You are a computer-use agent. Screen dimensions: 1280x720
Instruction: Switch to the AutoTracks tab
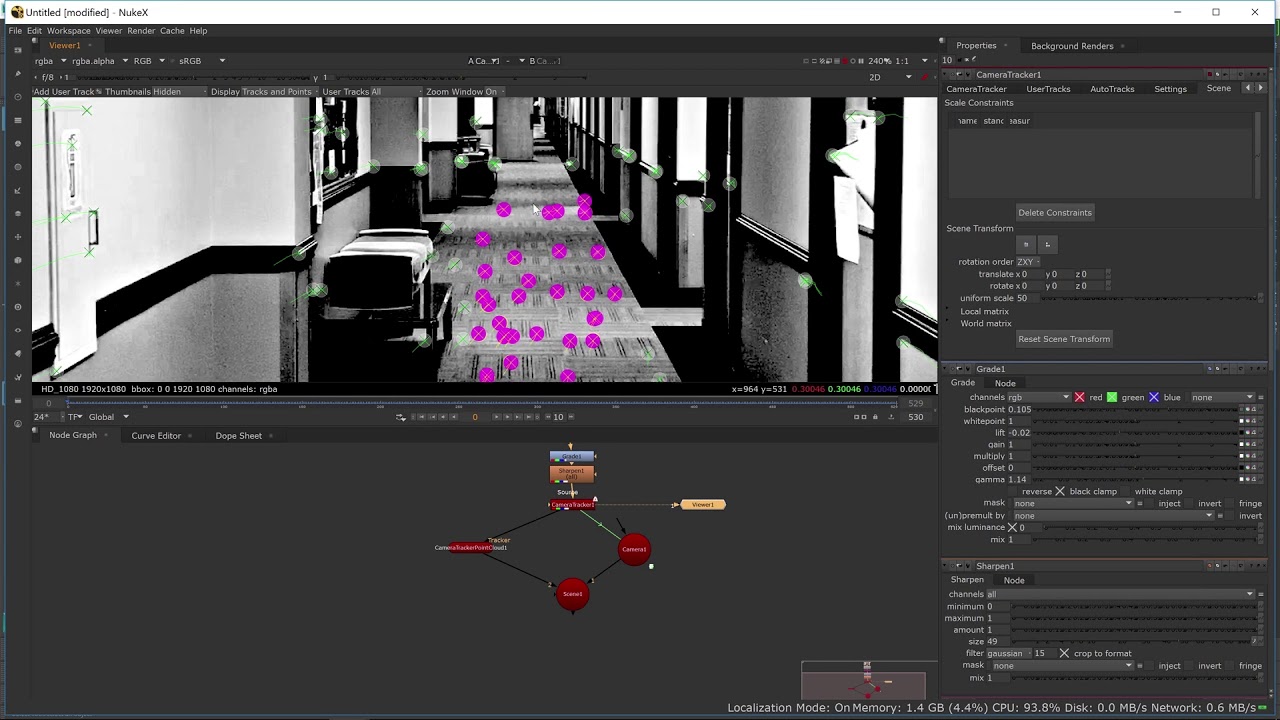1112,89
